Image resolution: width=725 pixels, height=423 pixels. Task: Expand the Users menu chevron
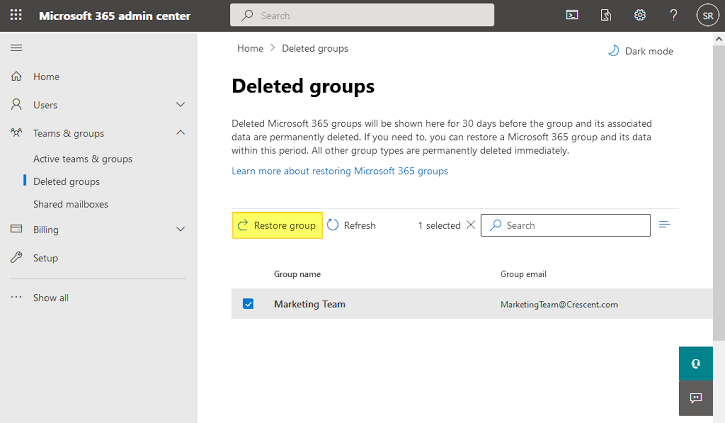point(181,105)
